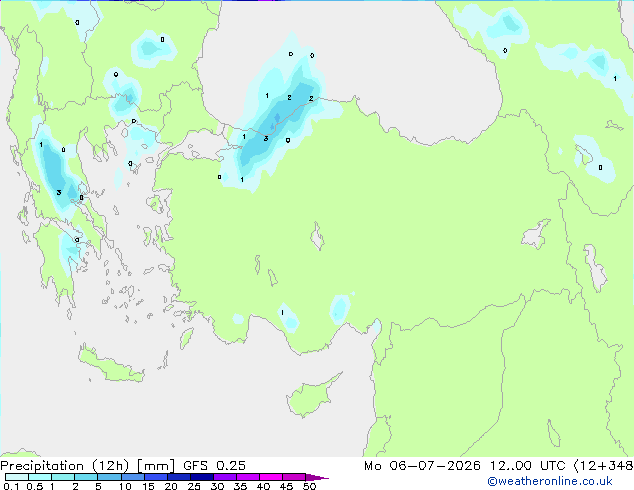The image size is (634, 490).
Task: Click the legend scale label '0.5'
Action: pyautogui.click(x=35, y=486)
